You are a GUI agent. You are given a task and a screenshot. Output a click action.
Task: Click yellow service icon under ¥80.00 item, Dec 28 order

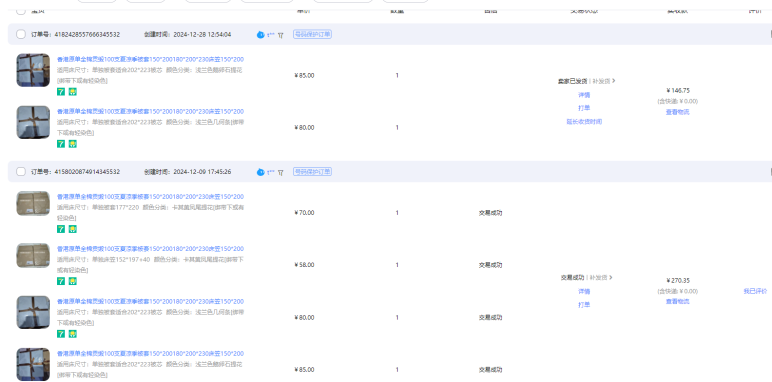[72, 144]
